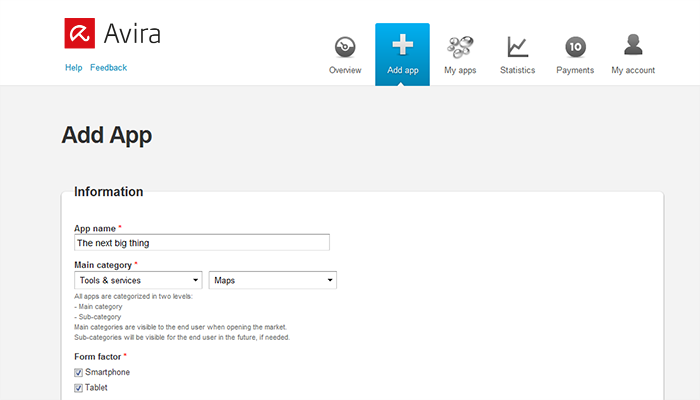Uncheck the Smartphone checkbox
The width and height of the screenshot is (700, 400).
(79, 372)
